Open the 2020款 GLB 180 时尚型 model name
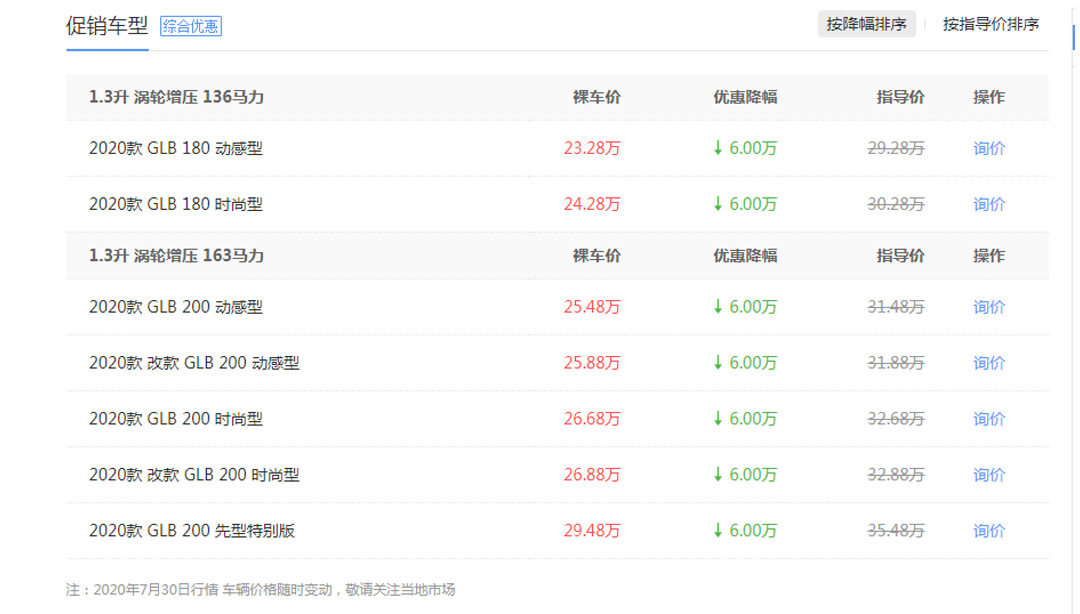 pyautogui.click(x=176, y=204)
